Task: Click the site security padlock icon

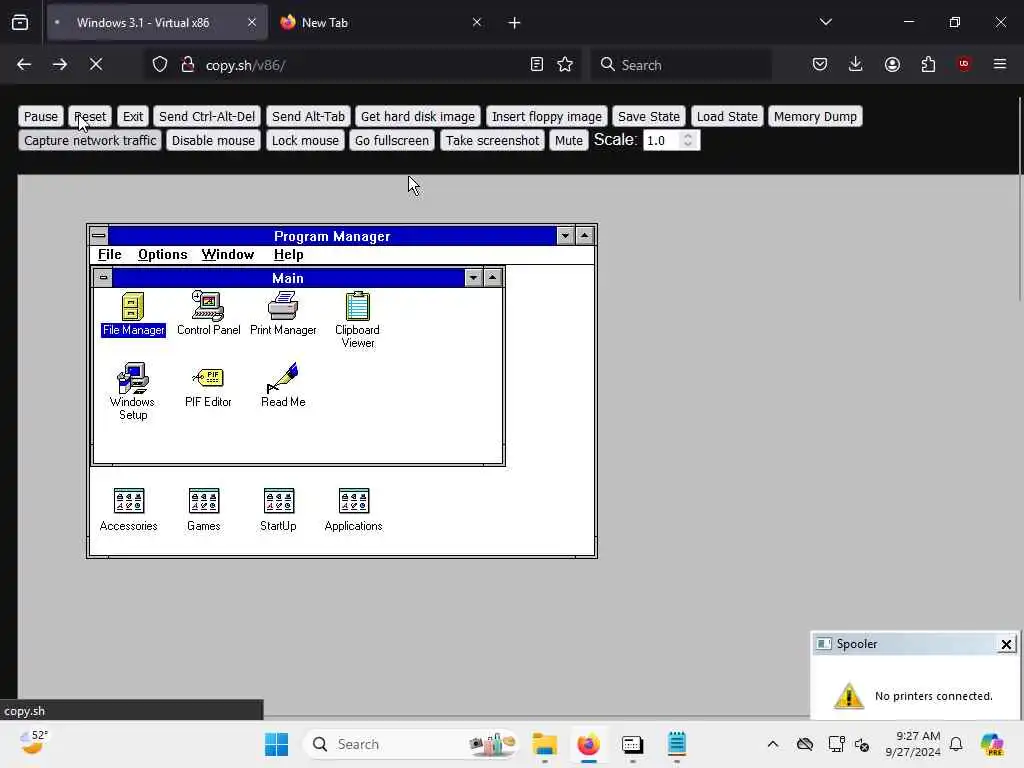Action: pyautogui.click(x=187, y=65)
